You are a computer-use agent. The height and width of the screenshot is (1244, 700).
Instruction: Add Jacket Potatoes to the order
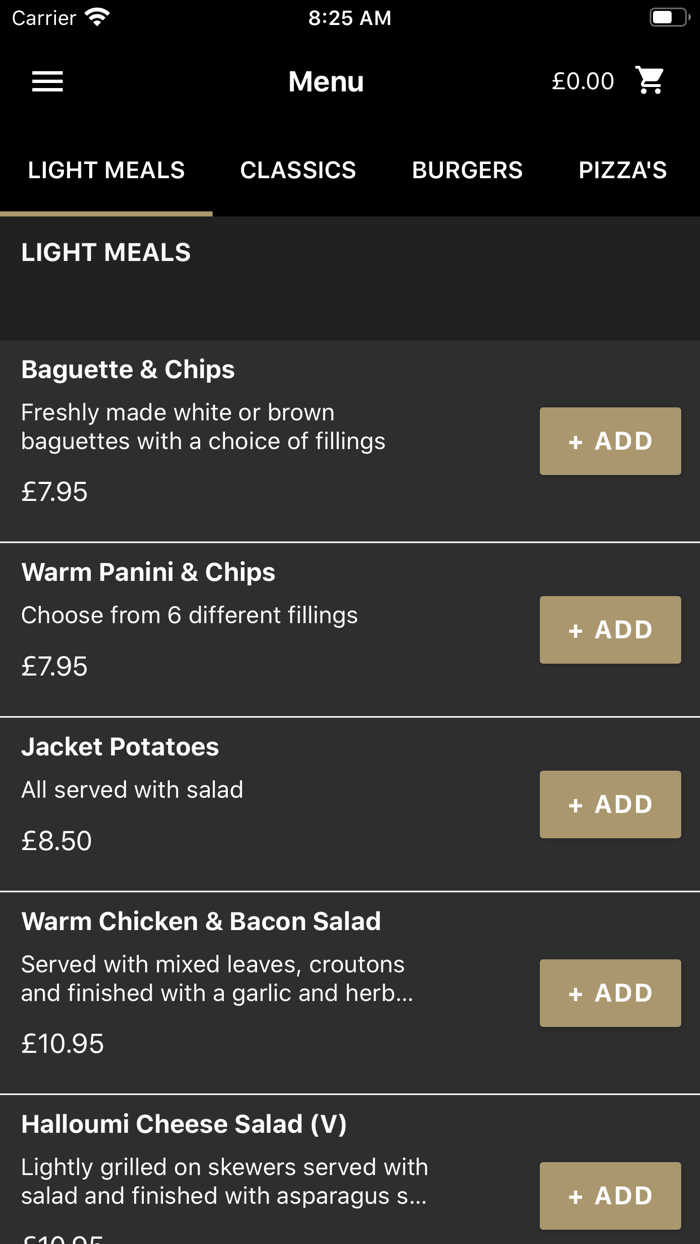tap(610, 804)
